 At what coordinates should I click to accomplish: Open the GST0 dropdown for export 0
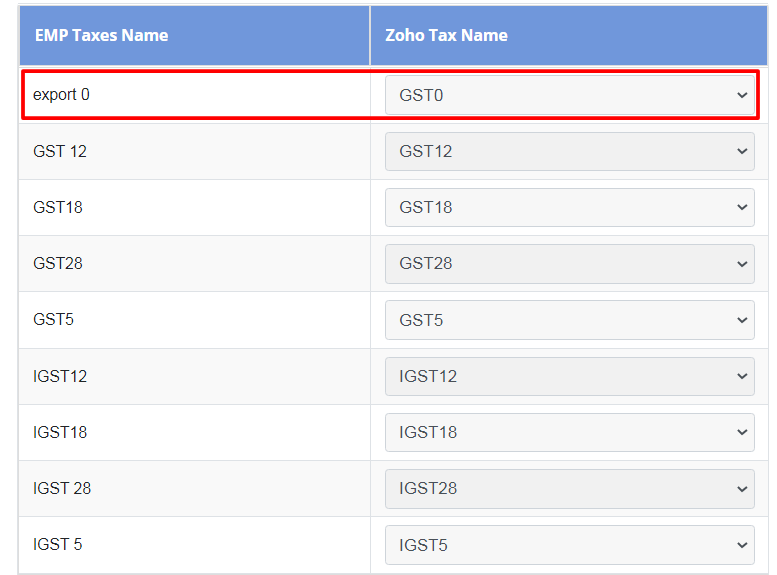pyautogui.click(x=569, y=95)
